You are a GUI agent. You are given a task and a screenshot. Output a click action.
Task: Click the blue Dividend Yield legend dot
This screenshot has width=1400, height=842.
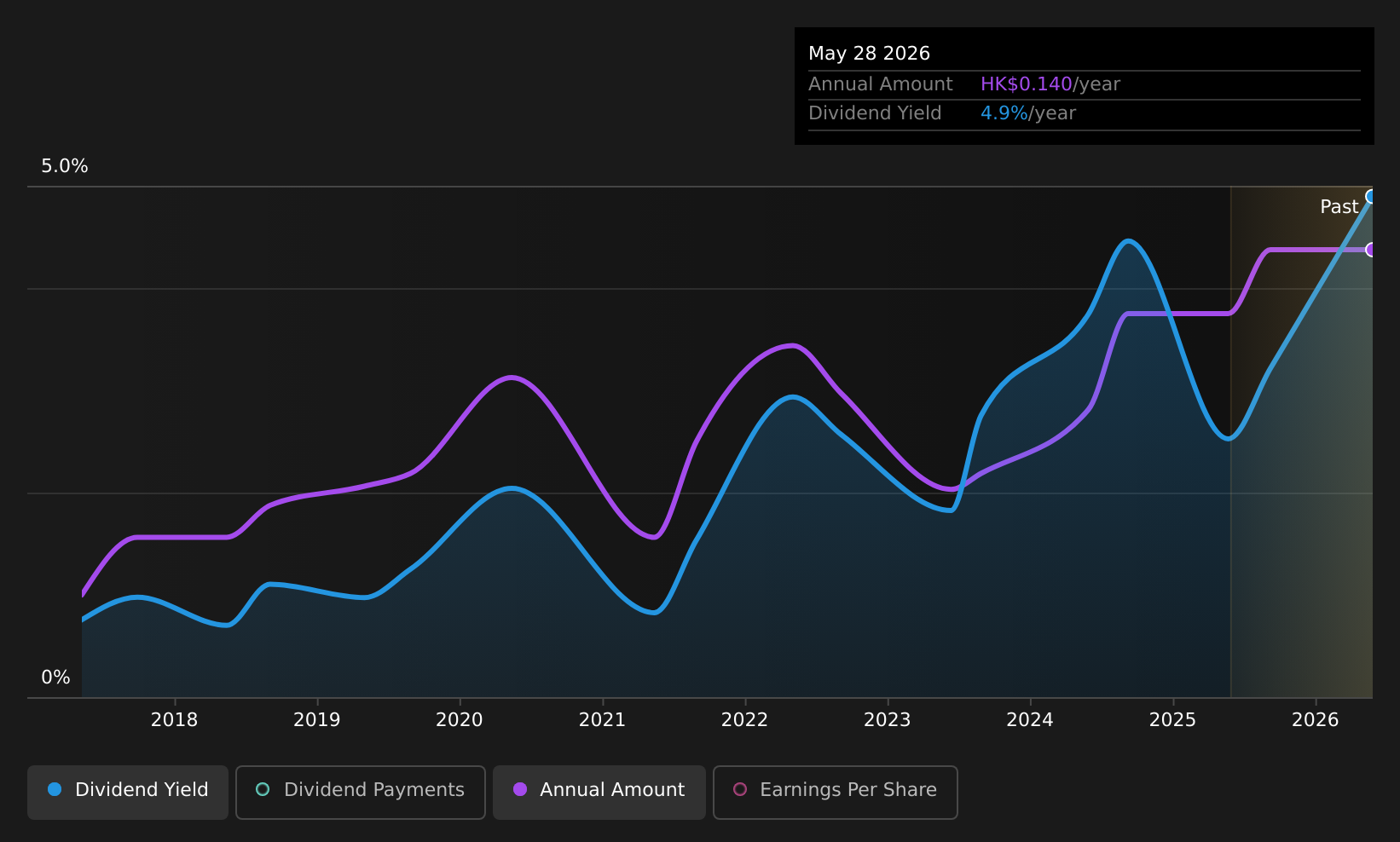[55, 789]
